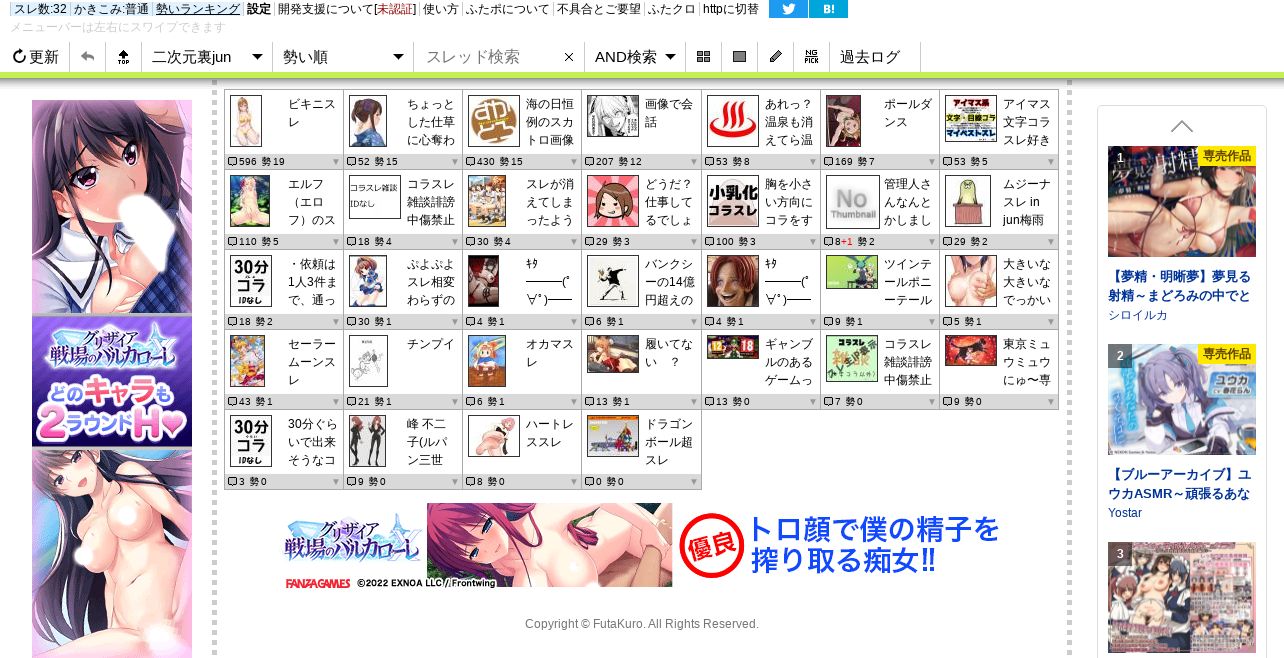Click the back arrow icon in toolbar

pyautogui.click(x=87, y=57)
